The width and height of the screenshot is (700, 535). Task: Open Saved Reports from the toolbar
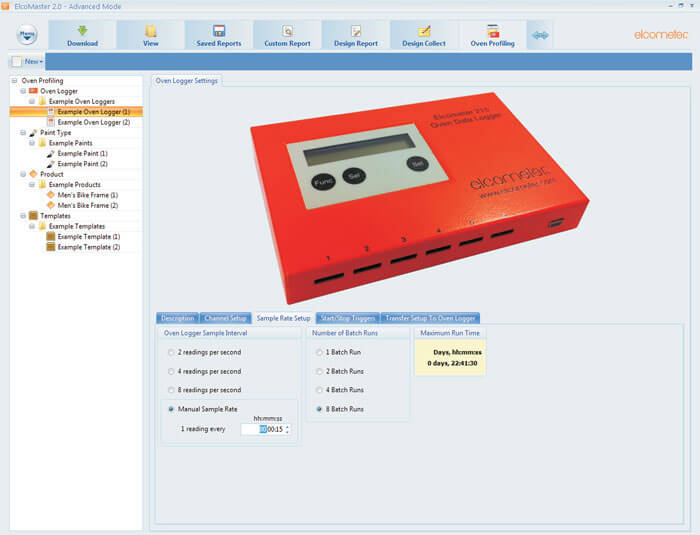pos(218,35)
